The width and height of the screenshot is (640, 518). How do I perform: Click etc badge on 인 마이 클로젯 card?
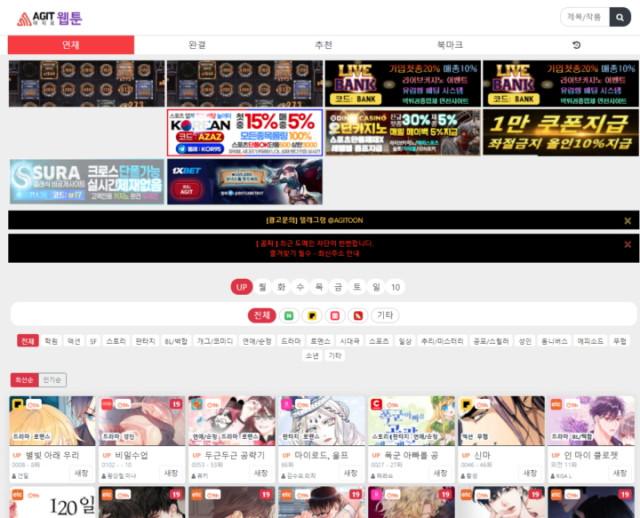coord(556,404)
